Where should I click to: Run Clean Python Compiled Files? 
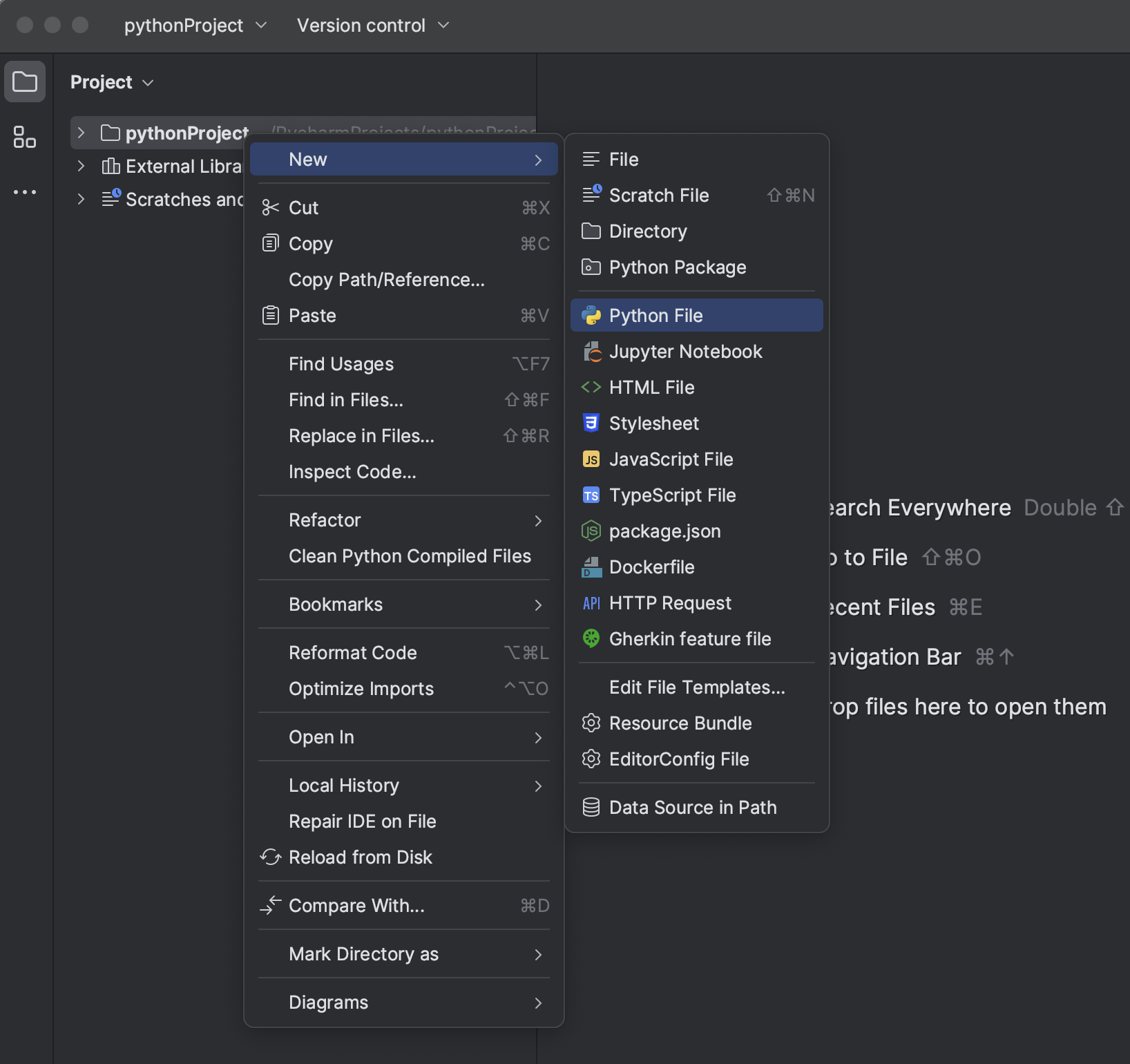point(410,555)
